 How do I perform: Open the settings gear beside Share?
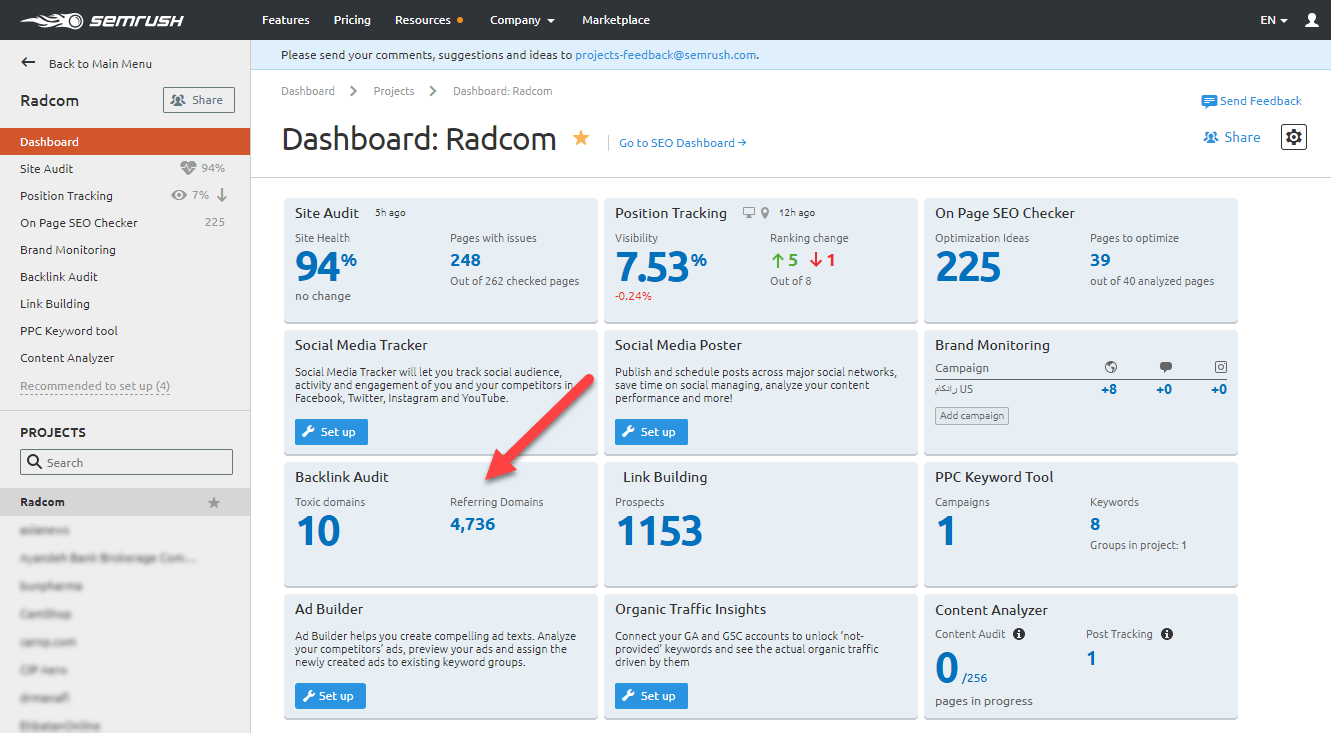[1293, 137]
